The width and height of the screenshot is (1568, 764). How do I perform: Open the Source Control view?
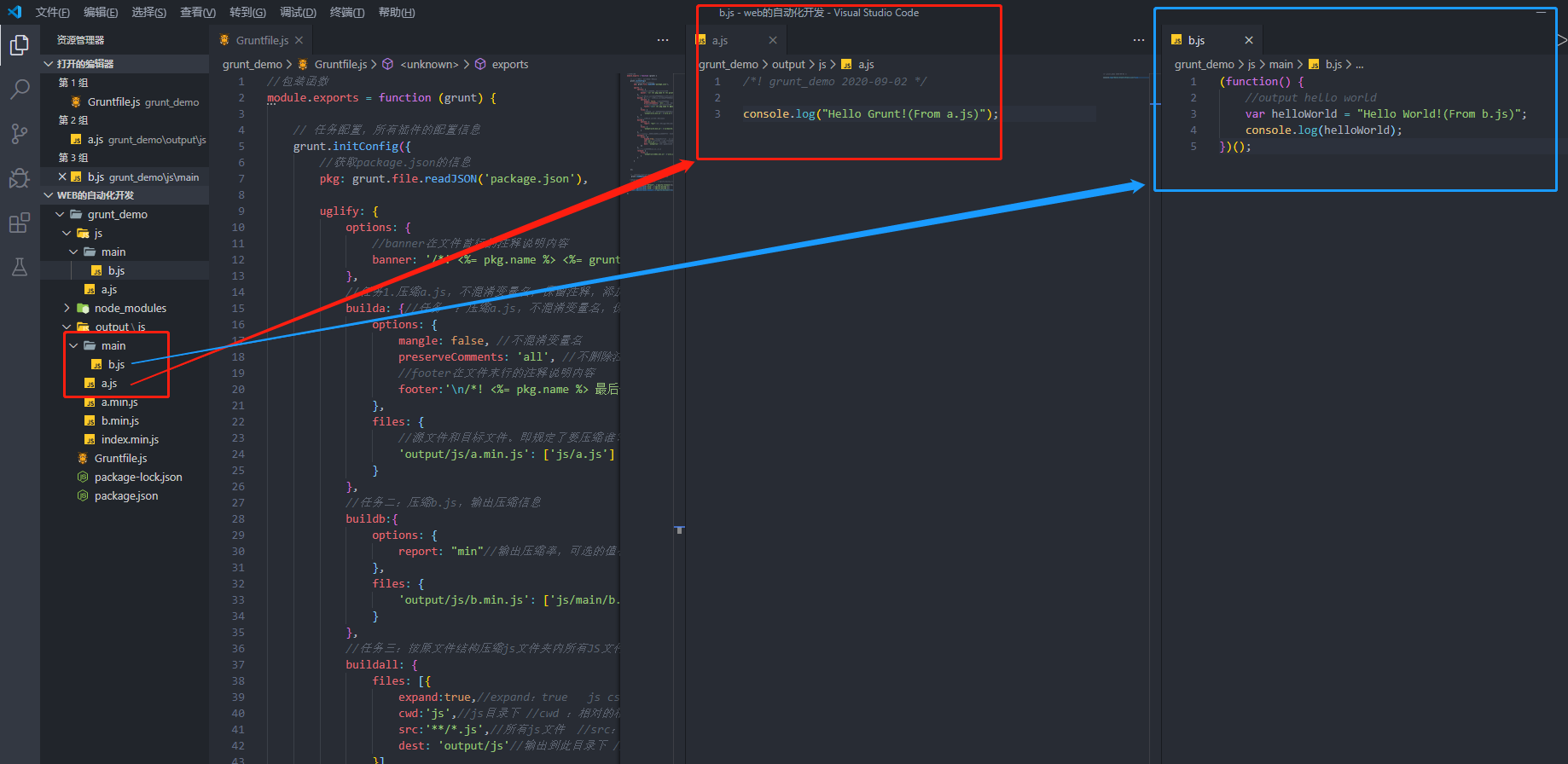pyautogui.click(x=20, y=134)
